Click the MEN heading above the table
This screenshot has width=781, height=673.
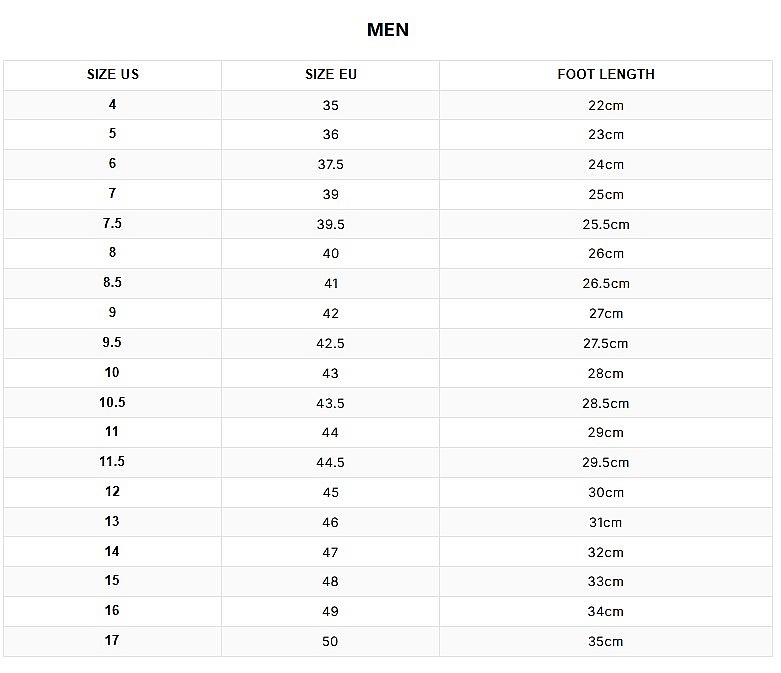tap(388, 30)
